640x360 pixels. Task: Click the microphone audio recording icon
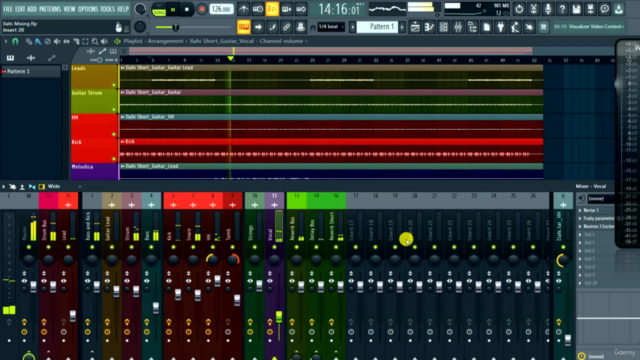[x=548, y=9]
